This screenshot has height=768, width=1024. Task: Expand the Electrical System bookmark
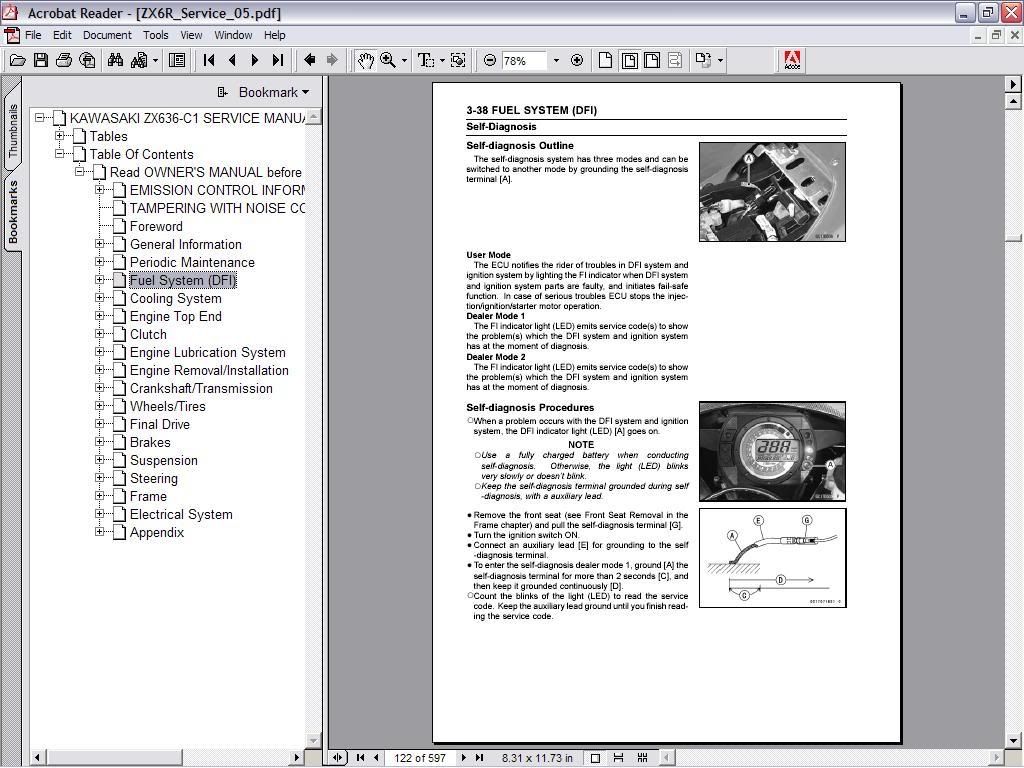(x=99, y=514)
